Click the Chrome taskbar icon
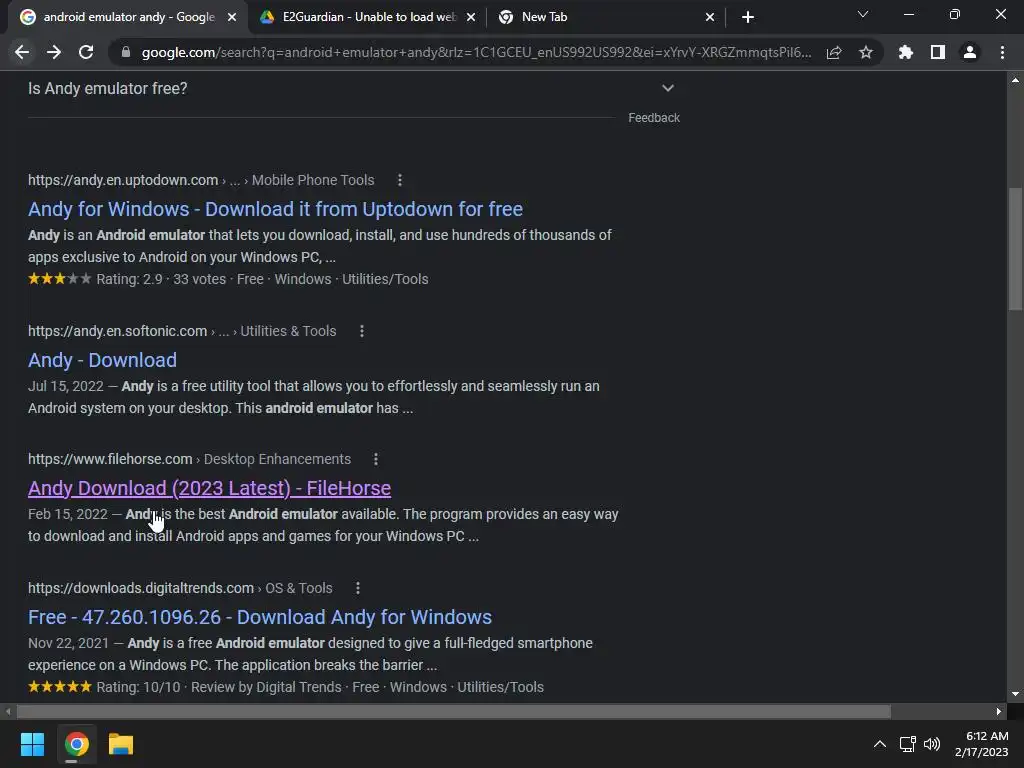 tap(76, 744)
